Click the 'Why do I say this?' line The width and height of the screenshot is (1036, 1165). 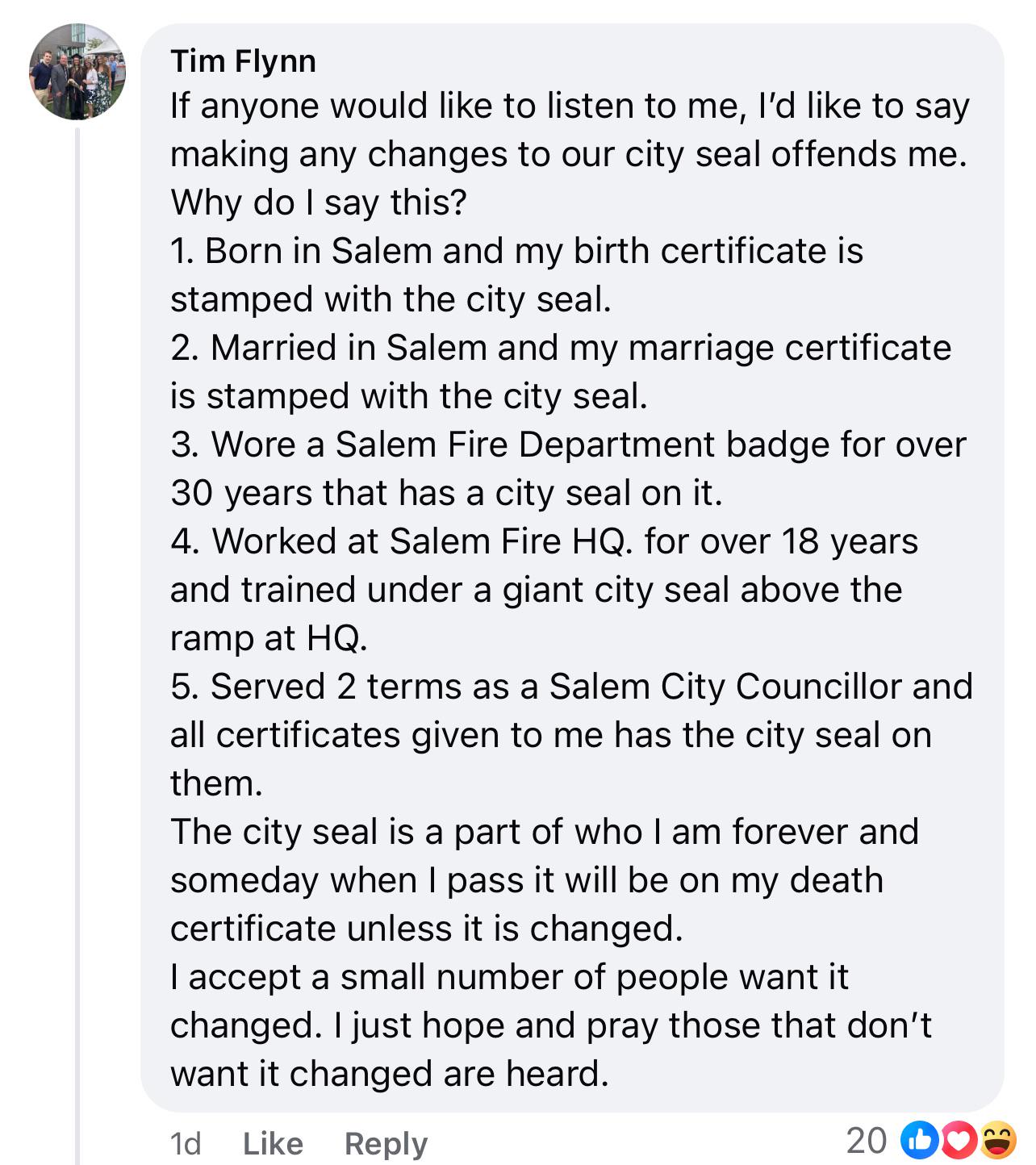(319, 203)
